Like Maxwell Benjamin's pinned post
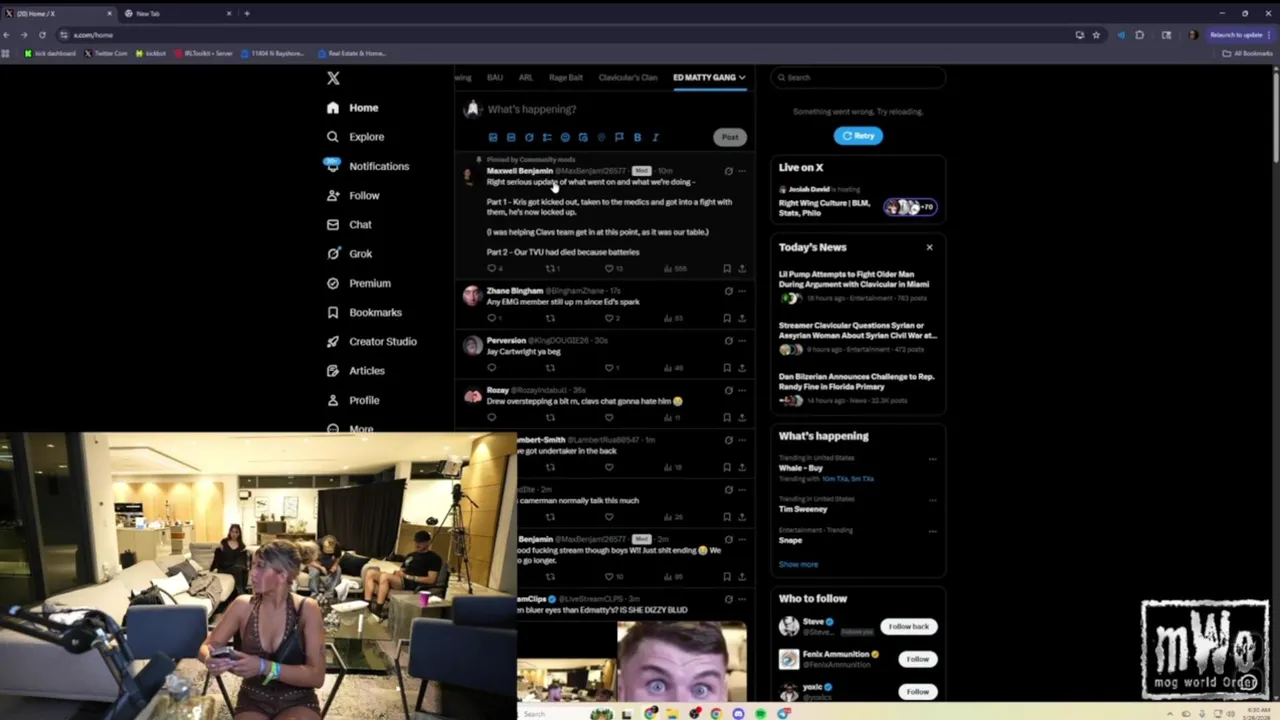Viewport: 1280px width, 720px height. click(x=609, y=268)
